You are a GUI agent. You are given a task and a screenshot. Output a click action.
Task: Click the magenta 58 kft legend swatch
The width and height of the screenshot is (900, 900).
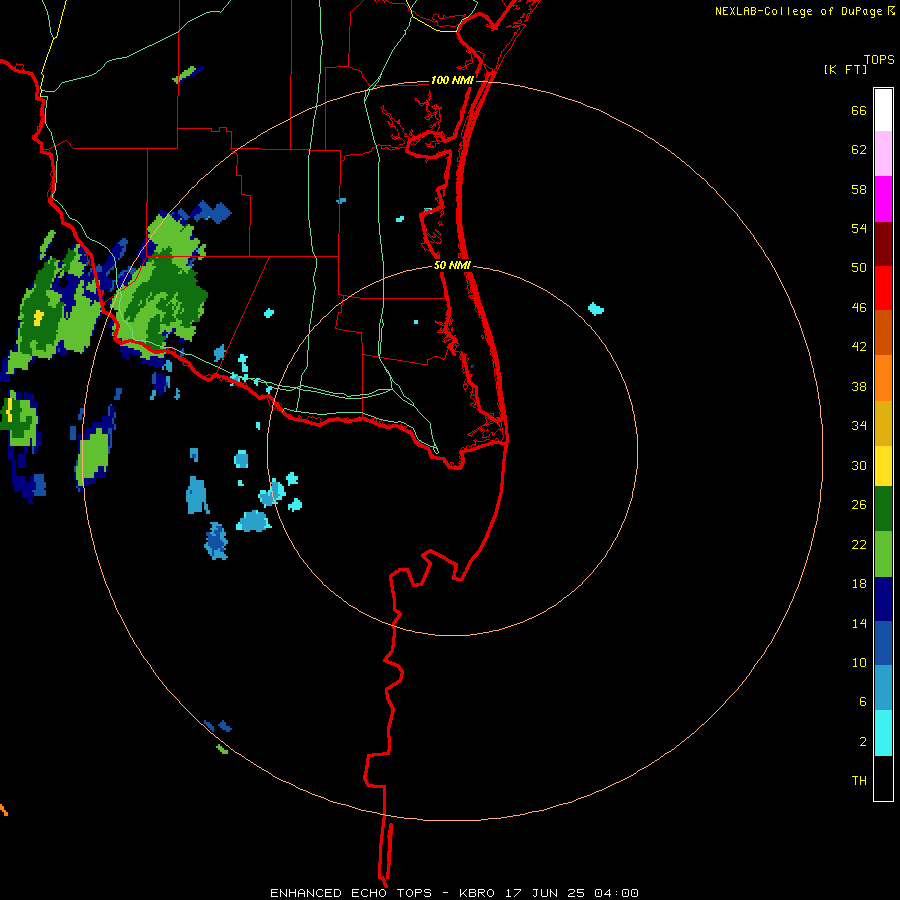(x=883, y=199)
